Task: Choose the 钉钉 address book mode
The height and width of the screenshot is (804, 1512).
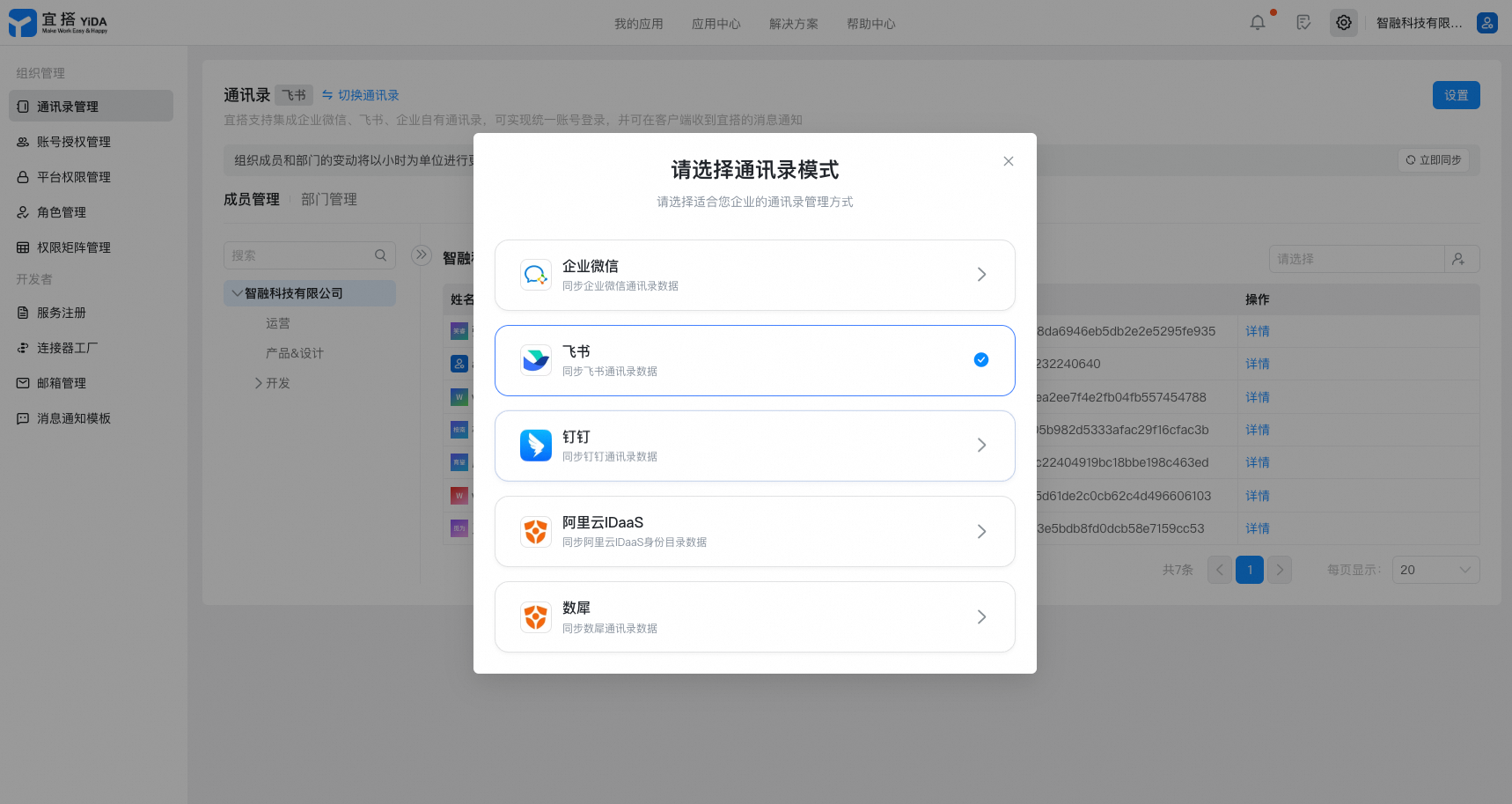Action: [754, 446]
